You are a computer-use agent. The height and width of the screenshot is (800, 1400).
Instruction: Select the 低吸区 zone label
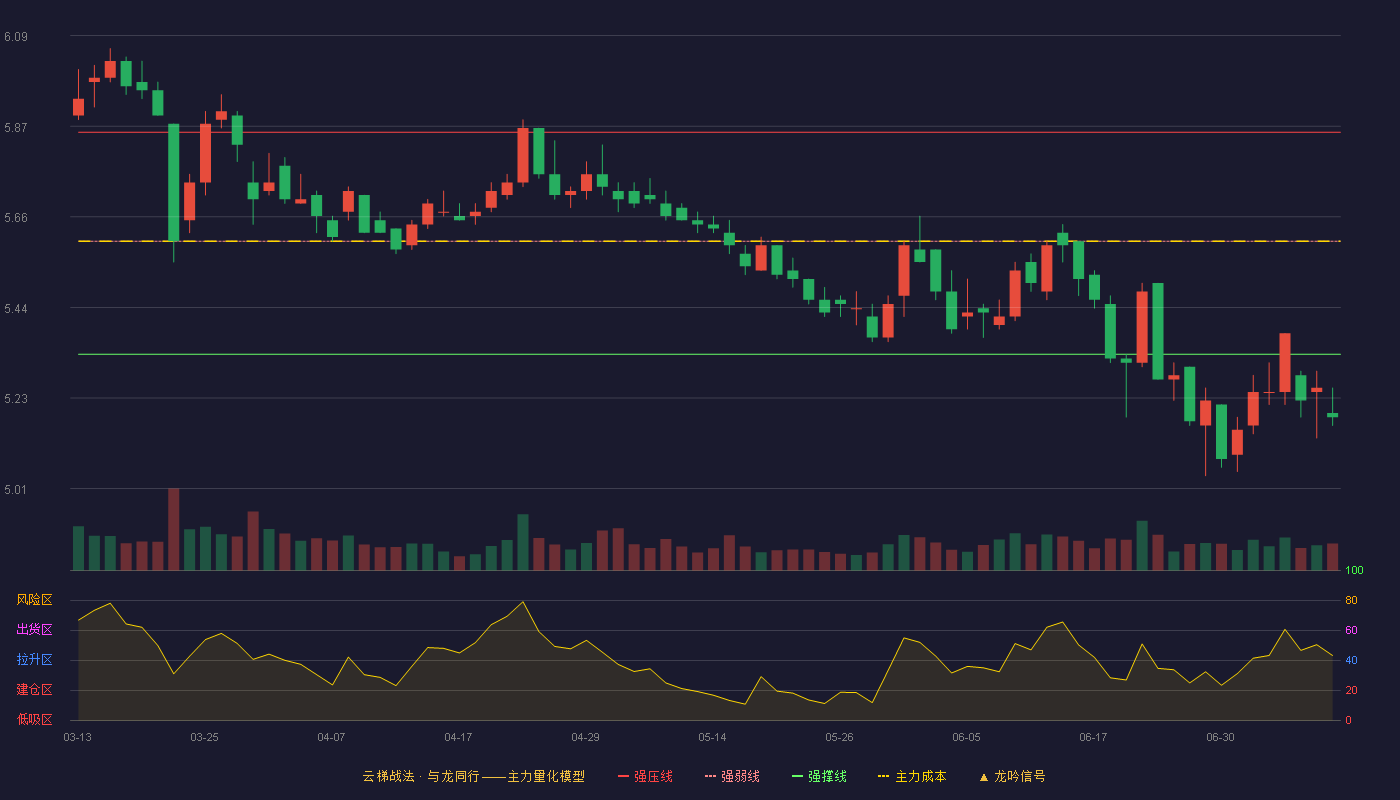34,720
